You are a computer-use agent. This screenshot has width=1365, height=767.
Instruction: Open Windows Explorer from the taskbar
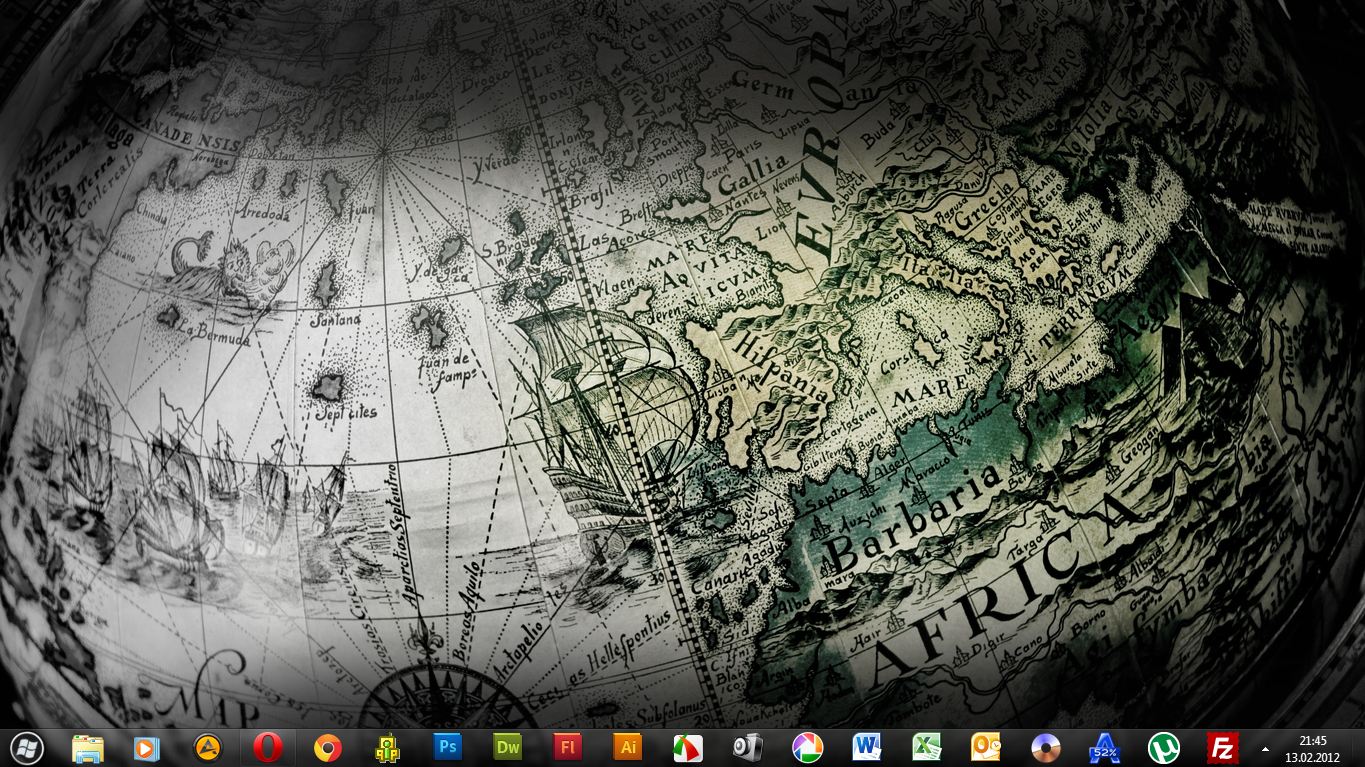pos(88,748)
